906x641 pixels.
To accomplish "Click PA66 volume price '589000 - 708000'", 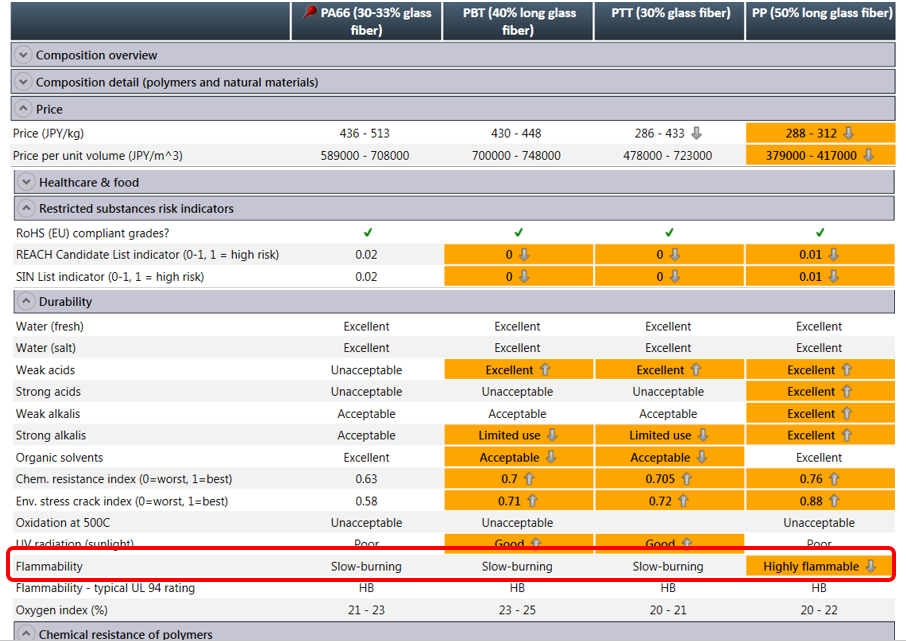I will (x=365, y=155).
